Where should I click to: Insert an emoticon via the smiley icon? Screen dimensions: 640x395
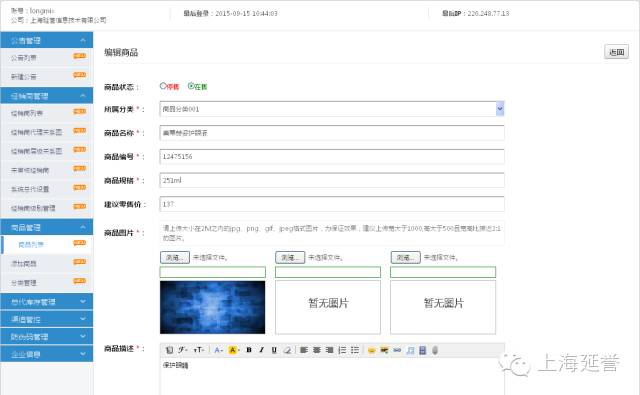click(371, 350)
